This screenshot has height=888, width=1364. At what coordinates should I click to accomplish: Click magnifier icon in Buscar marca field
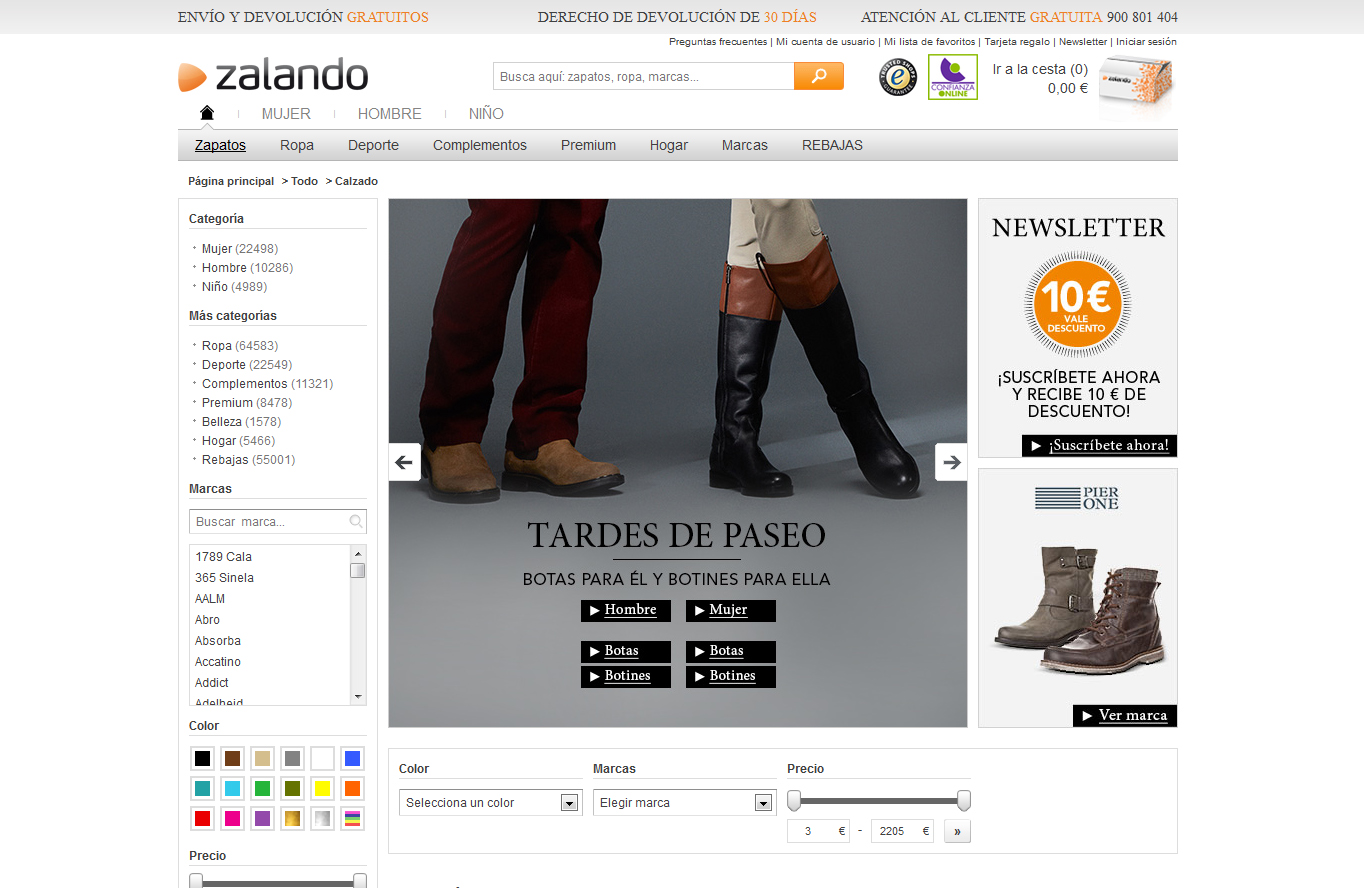pyautogui.click(x=356, y=522)
